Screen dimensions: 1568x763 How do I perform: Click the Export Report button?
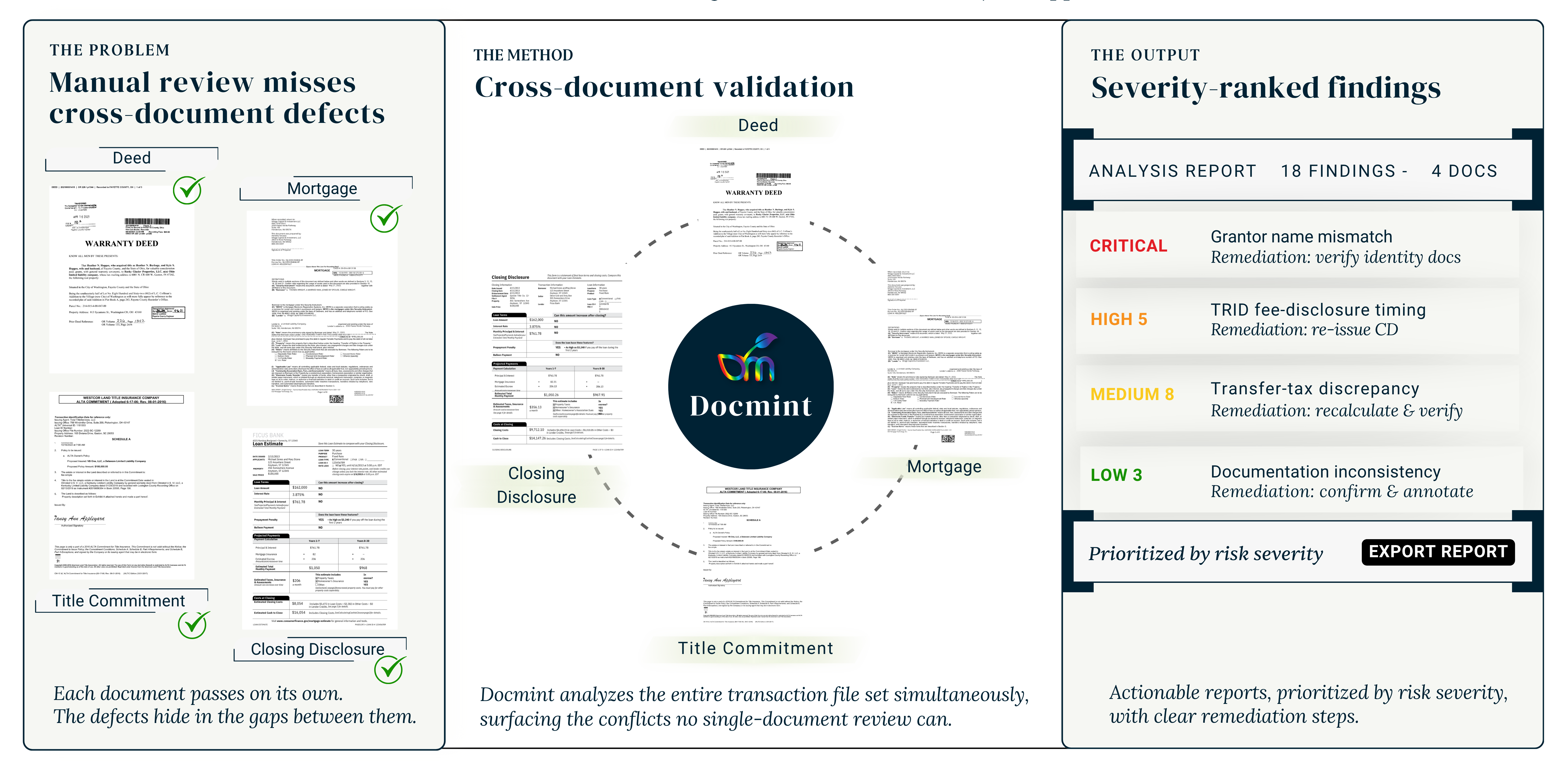click(1438, 552)
